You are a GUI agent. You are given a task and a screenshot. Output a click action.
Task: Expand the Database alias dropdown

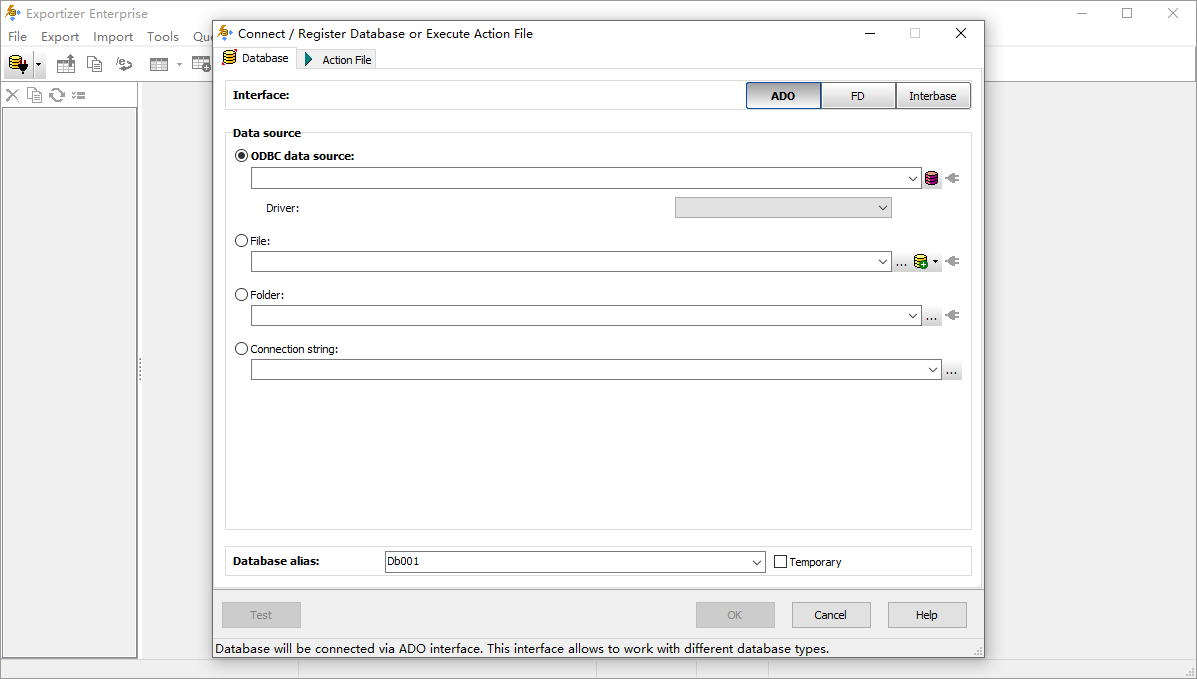pos(757,562)
